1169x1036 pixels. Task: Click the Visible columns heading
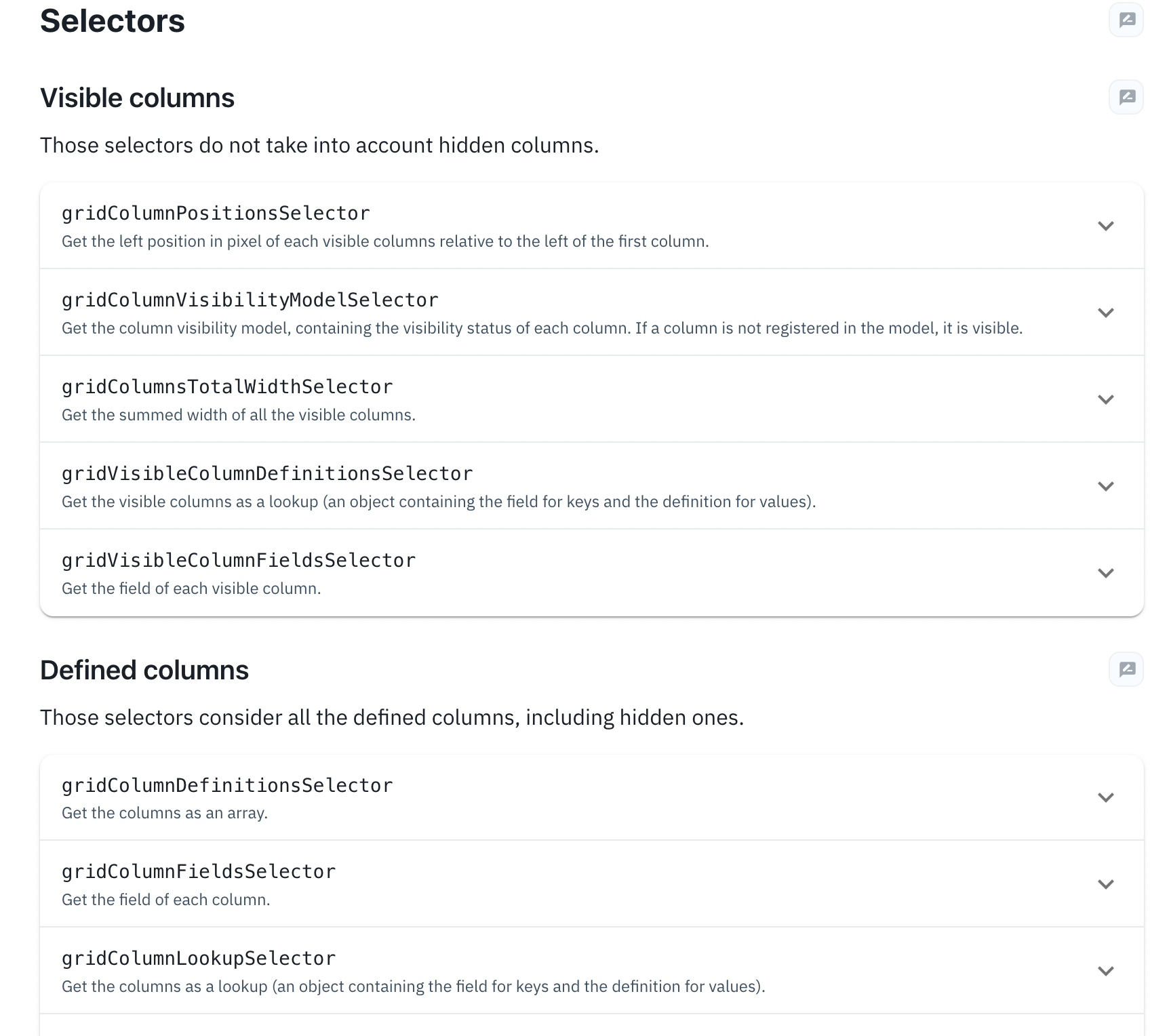coord(138,98)
